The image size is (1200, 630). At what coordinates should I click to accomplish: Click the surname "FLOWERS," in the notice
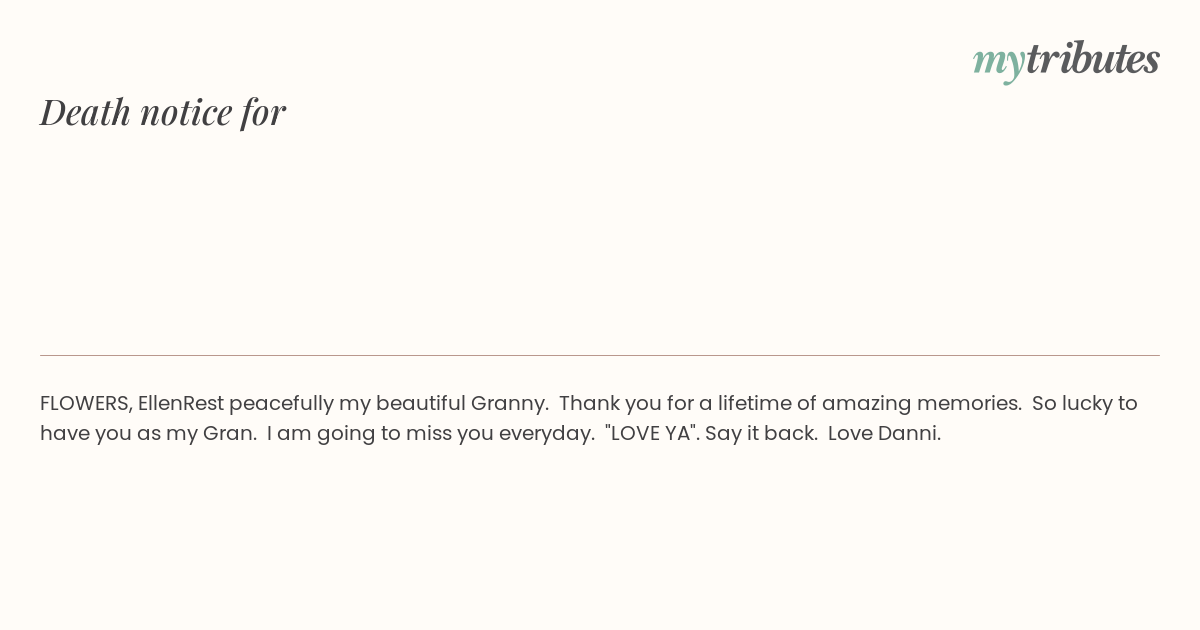pyautogui.click(x=86, y=403)
